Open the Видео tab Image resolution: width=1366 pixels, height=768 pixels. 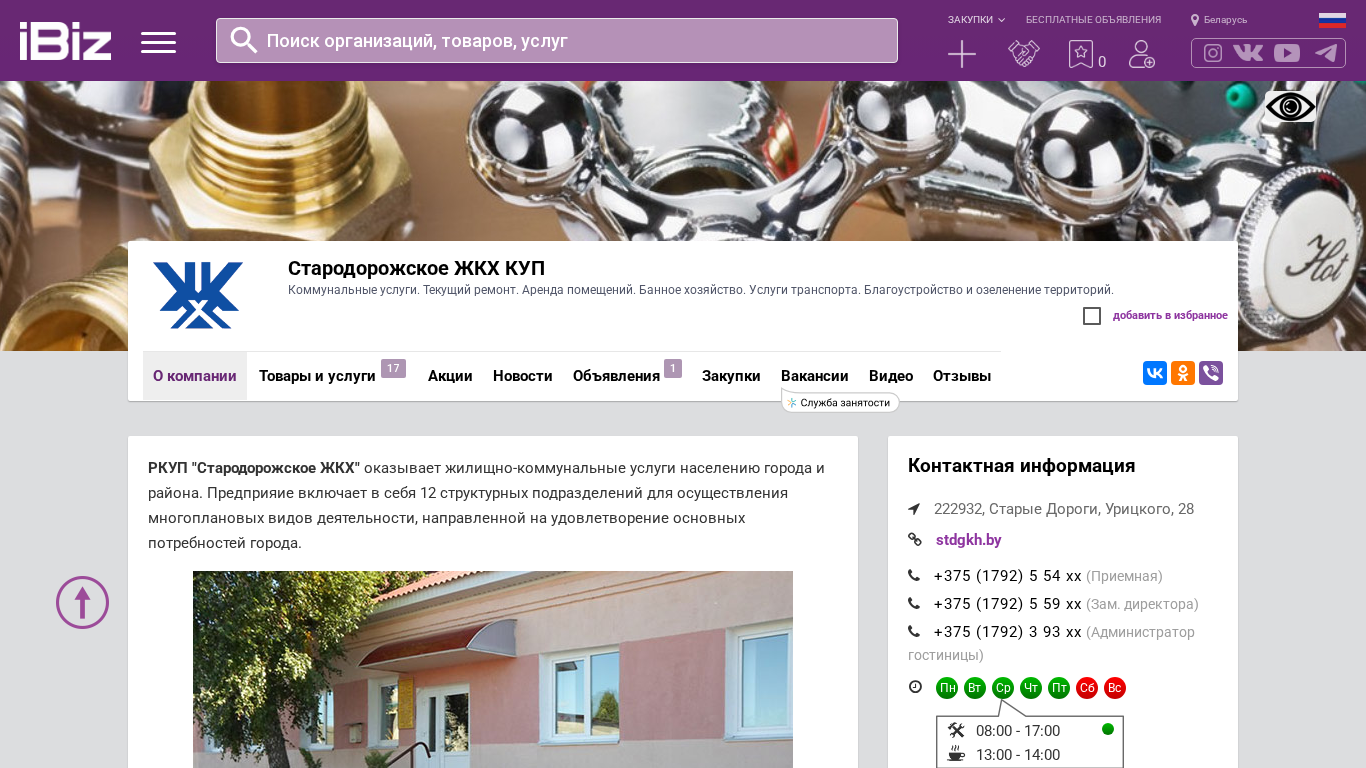pos(891,376)
